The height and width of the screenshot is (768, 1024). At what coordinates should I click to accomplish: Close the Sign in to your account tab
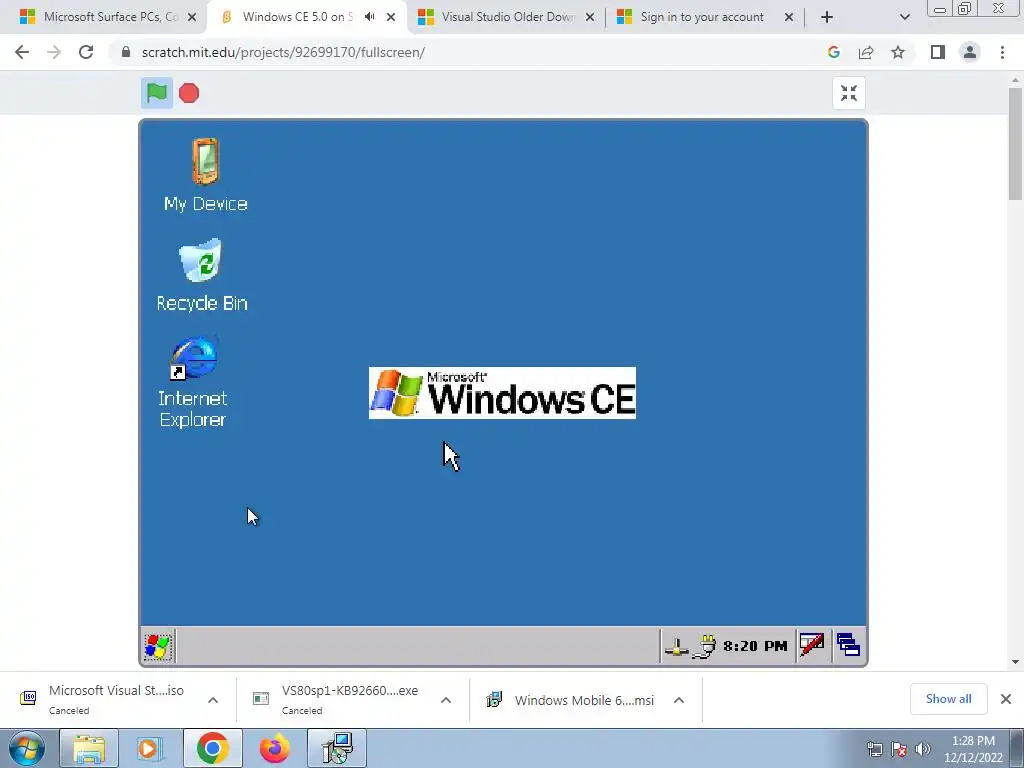tap(789, 17)
